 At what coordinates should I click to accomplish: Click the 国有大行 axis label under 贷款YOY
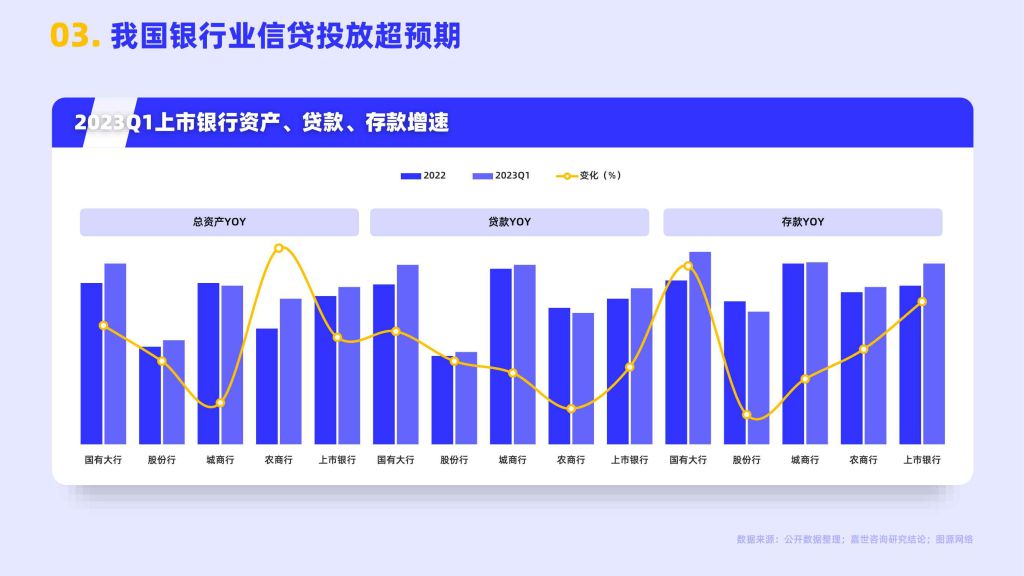tap(396, 460)
